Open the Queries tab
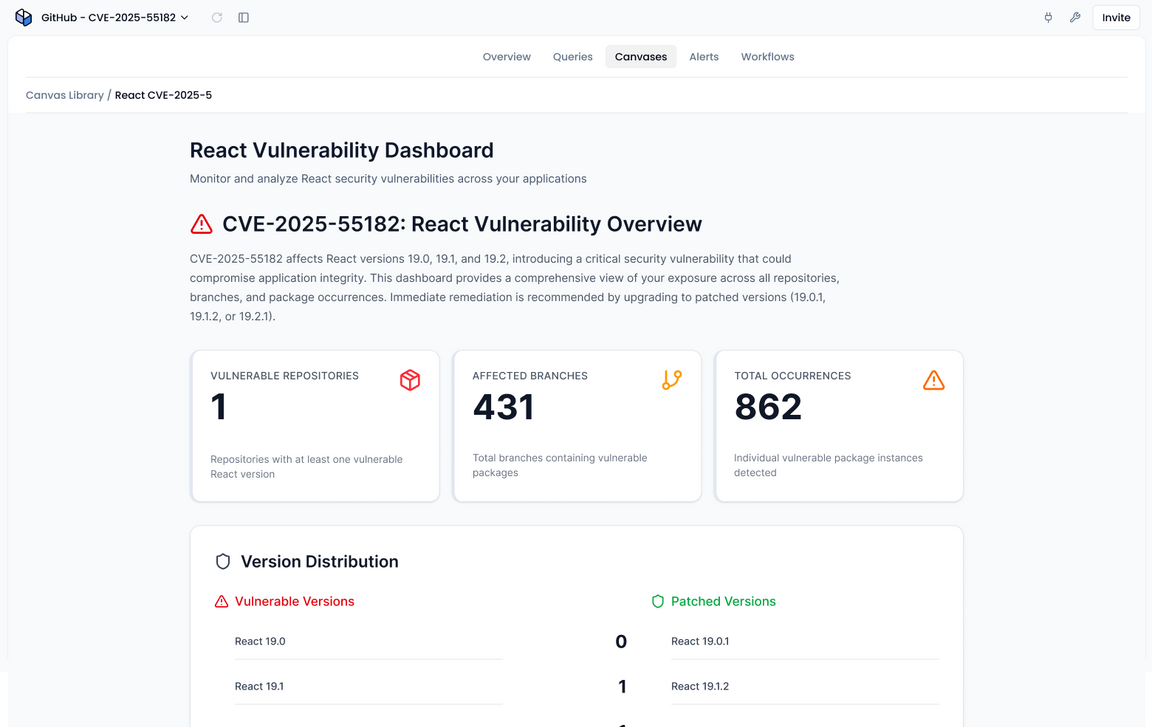 click(x=572, y=57)
